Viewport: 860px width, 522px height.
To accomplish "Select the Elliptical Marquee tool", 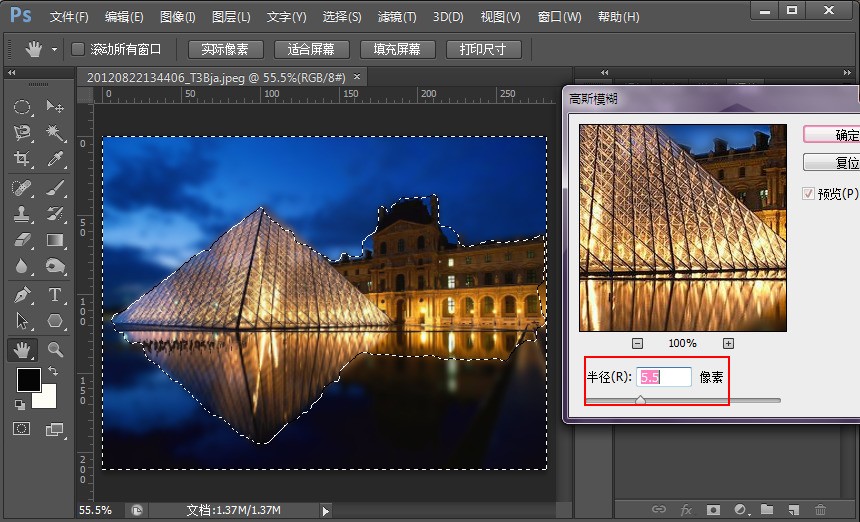I will tap(22, 106).
